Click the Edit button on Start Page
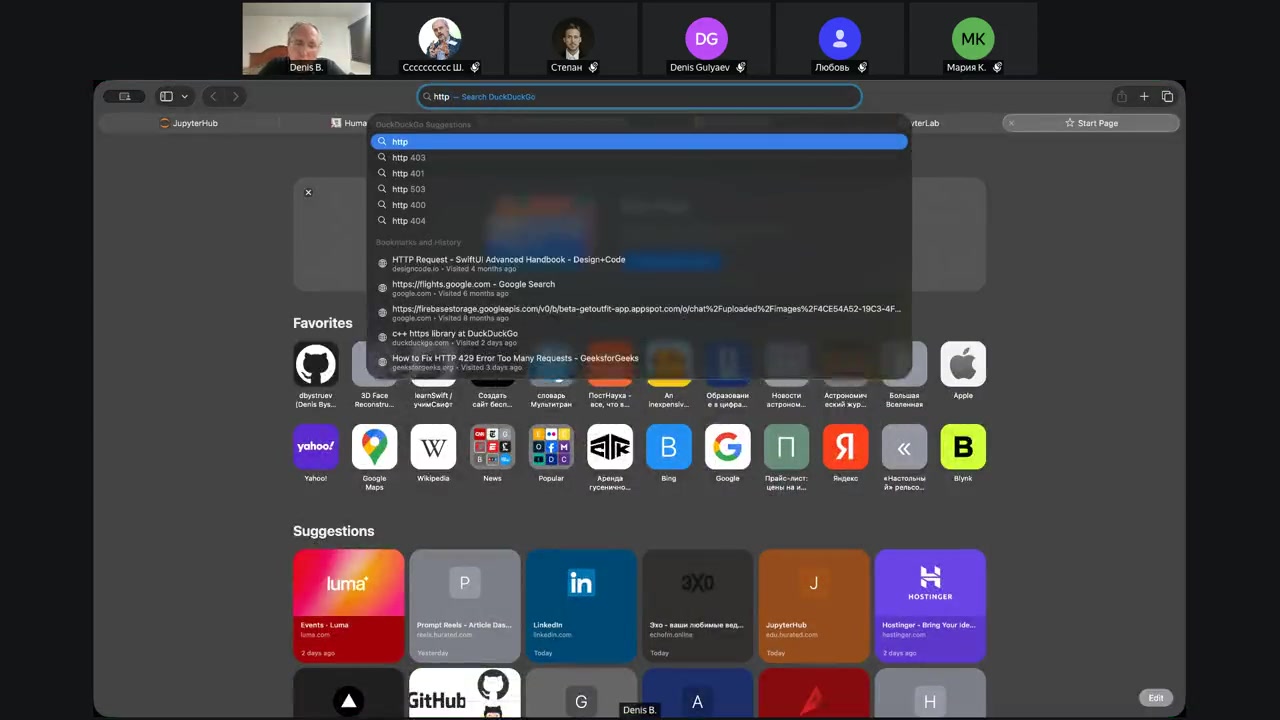The width and height of the screenshot is (1280, 720). [1155, 698]
